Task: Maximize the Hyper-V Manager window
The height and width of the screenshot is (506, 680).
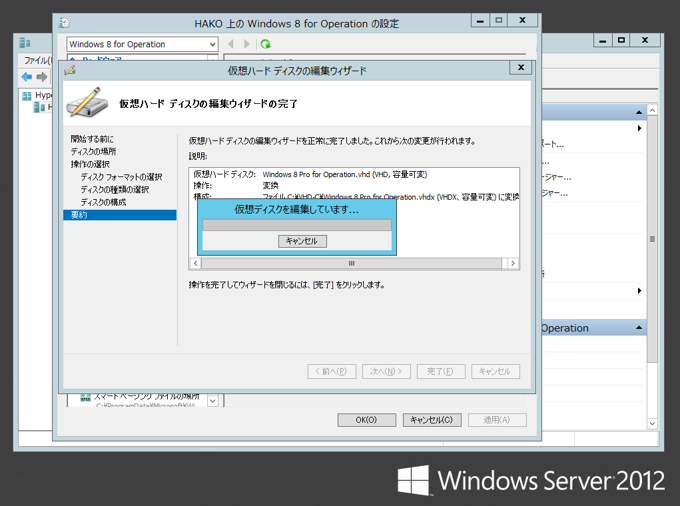Action: click(x=621, y=41)
